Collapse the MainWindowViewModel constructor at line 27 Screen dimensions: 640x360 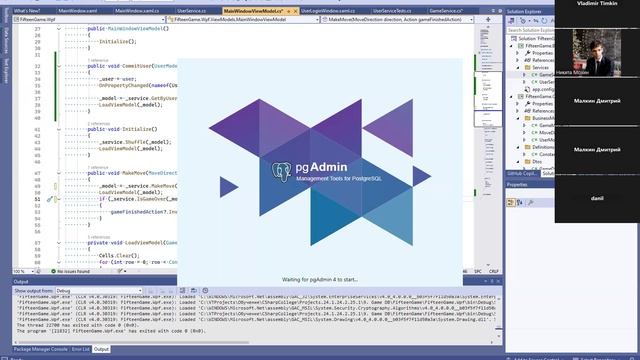tap(59, 29)
